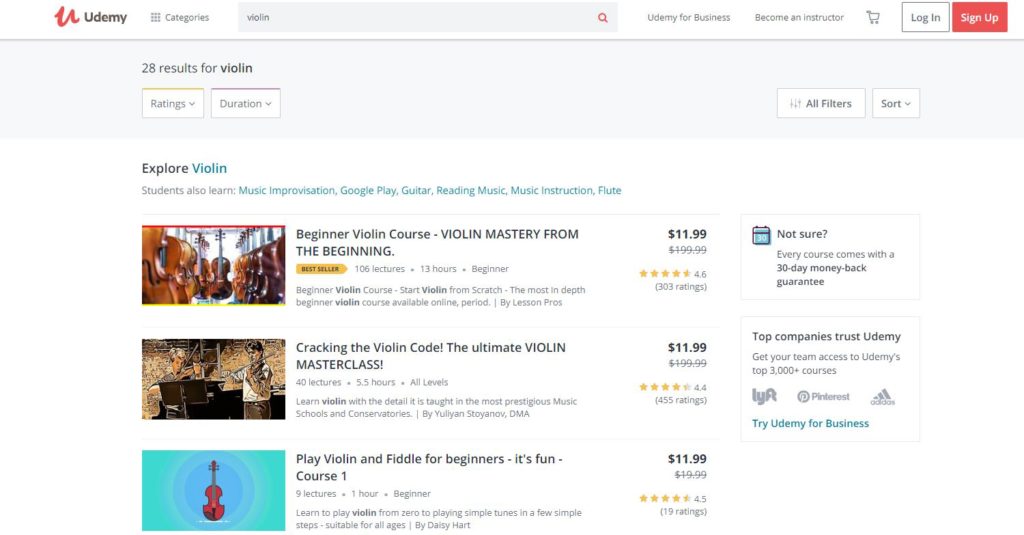Click the Lyft logo
The image size is (1024, 535).
[x=764, y=396]
